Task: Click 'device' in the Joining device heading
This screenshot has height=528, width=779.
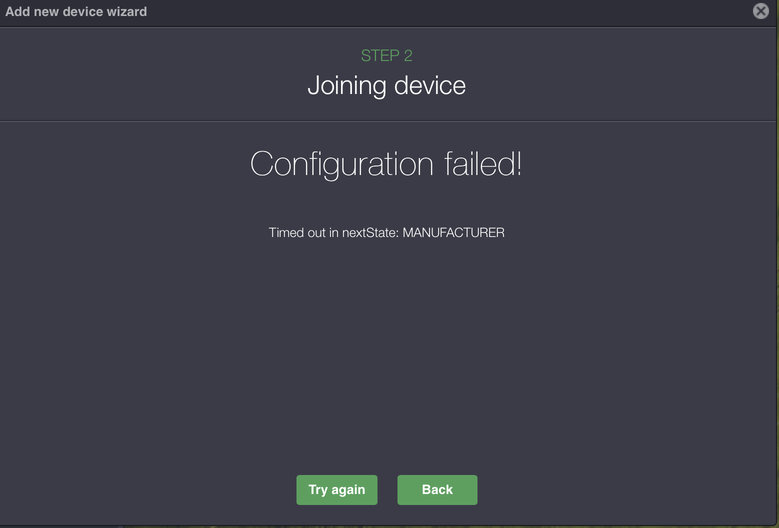Action: point(430,85)
